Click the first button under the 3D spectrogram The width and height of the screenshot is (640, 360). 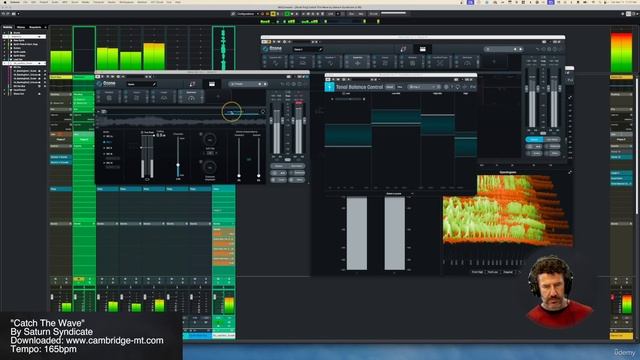pos(477,272)
